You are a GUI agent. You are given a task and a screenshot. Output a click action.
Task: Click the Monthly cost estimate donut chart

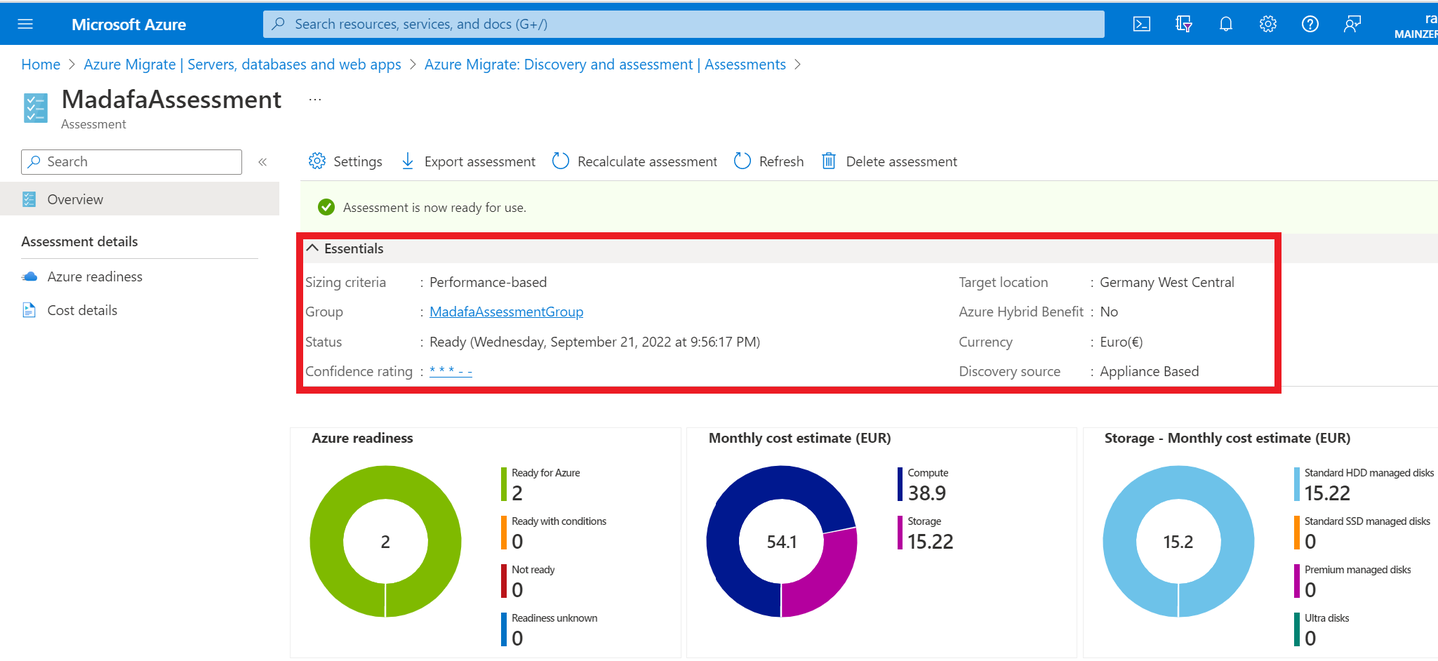tap(782, 542)
